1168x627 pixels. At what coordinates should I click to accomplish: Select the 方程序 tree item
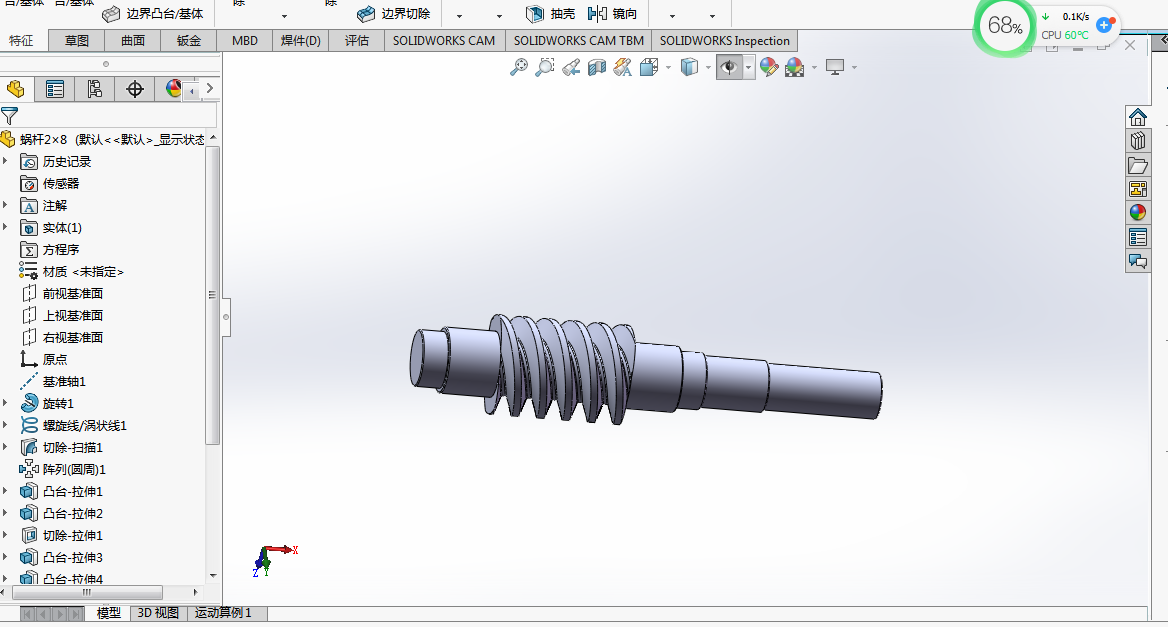(50, 249)
